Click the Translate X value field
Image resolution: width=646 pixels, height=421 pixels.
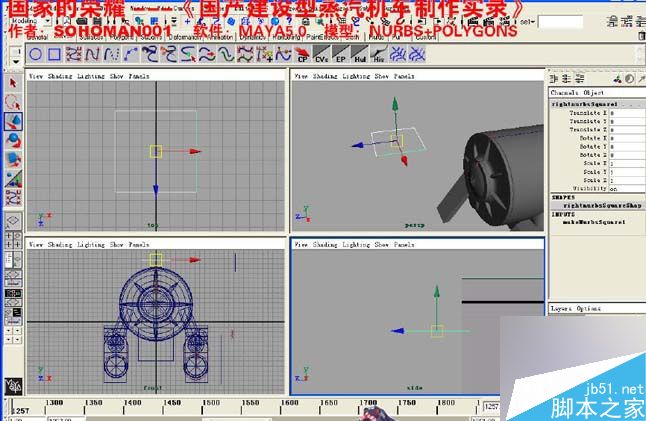pos(627,112)
